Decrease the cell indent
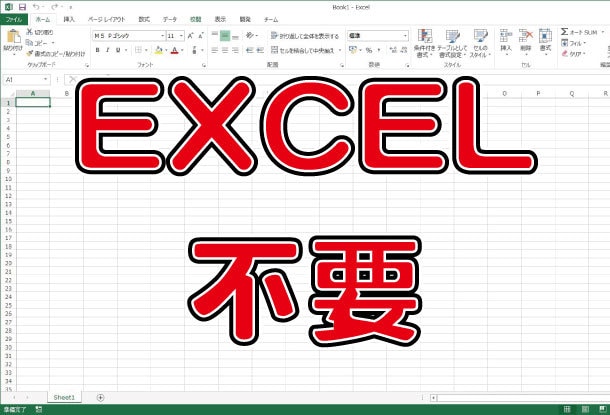Image resolution: width=610 pixels, height=415 pixels. pos(250,50)
